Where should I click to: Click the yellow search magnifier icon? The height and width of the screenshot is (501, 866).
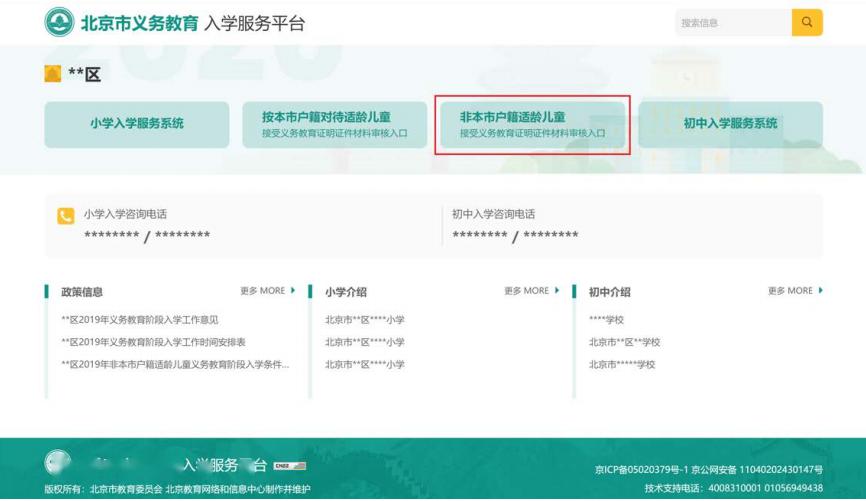807,23
